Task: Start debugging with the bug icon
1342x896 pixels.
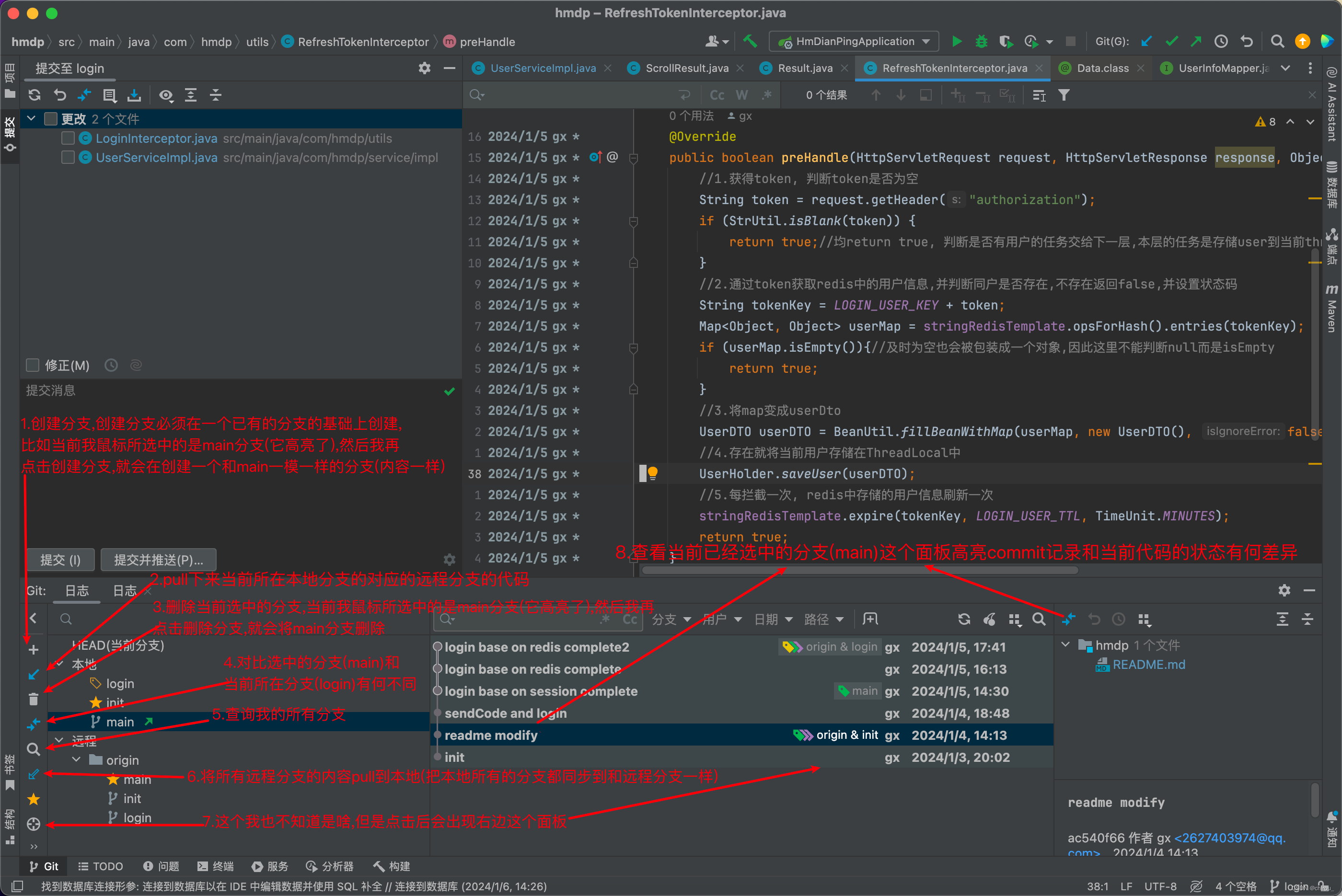Action: pos(982,41)
